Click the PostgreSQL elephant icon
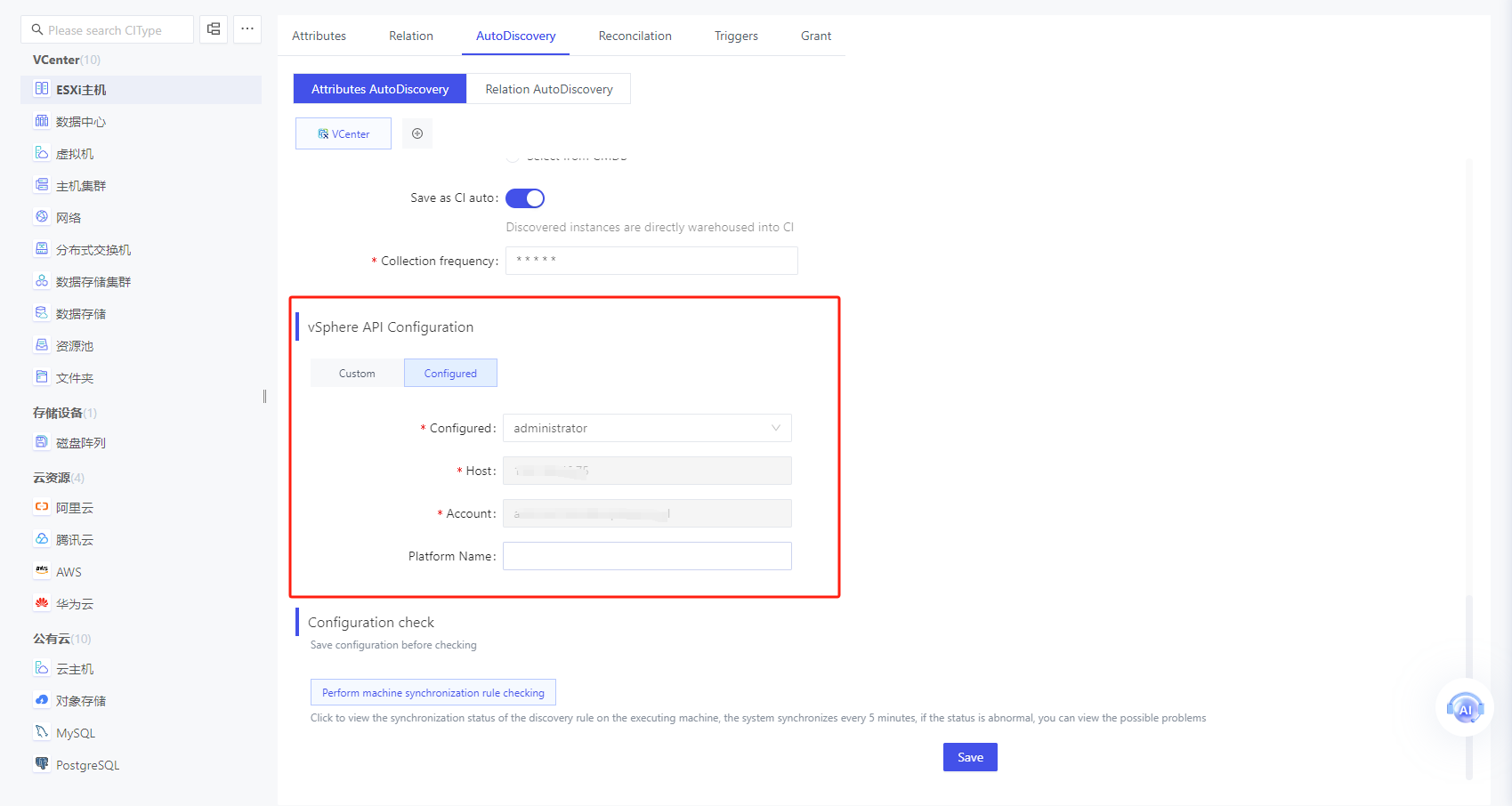 tap(42, 764)
